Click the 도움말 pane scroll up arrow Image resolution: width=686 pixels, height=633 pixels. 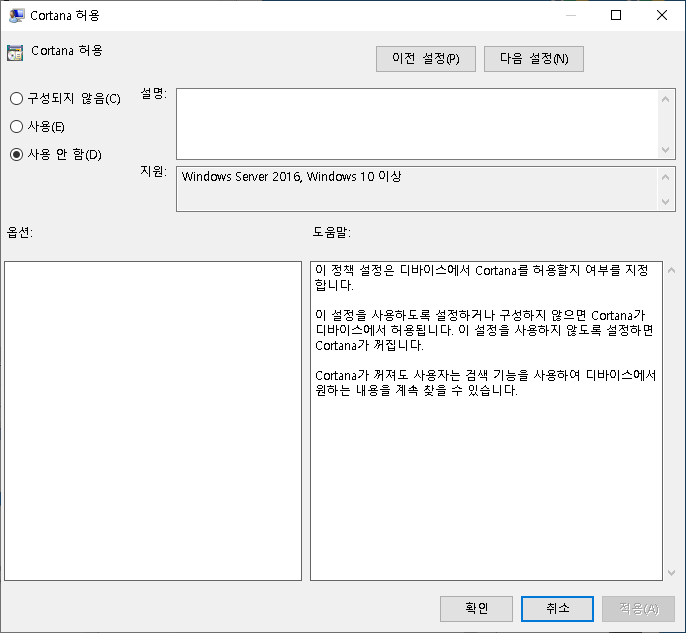(x=672, y=270)
